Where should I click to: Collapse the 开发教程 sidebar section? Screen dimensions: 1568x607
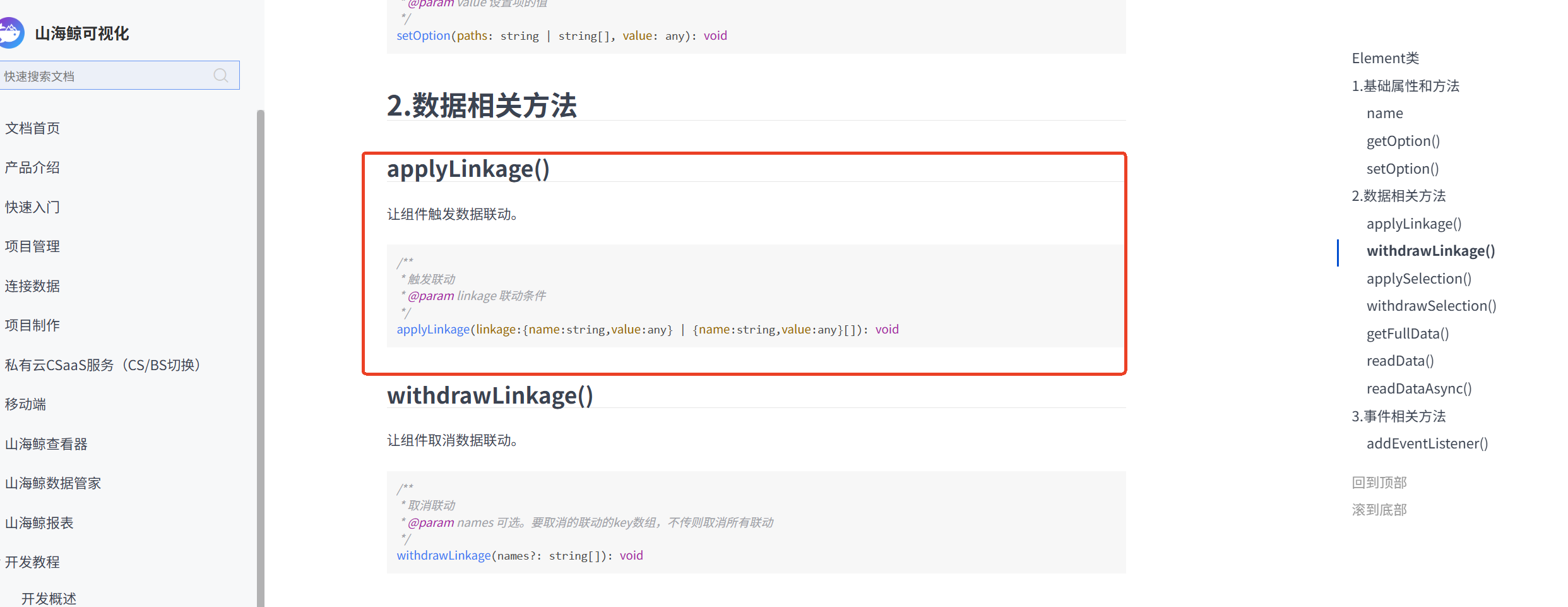tap(32, 562)
